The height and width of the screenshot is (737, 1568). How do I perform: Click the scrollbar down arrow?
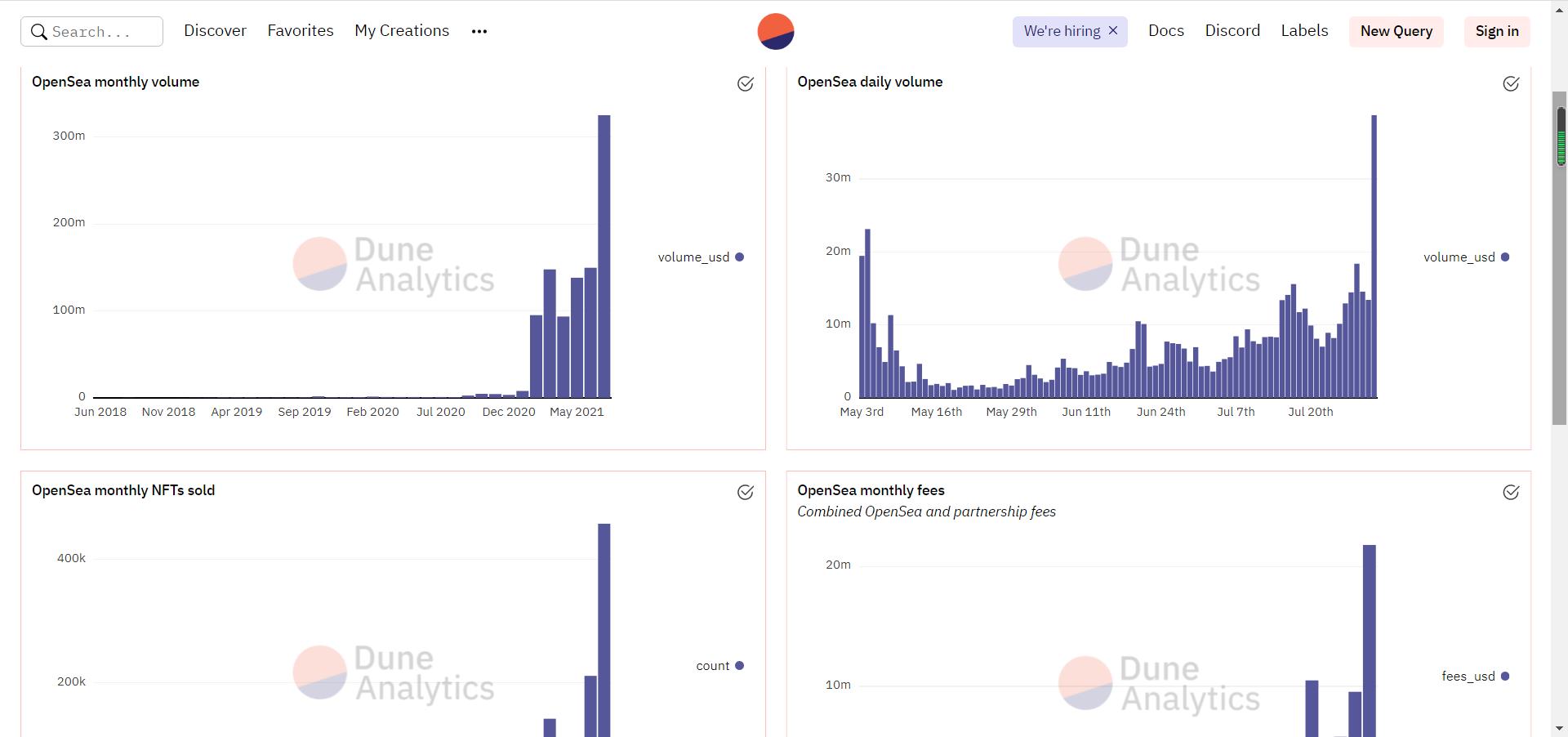tap(1560, 728)
